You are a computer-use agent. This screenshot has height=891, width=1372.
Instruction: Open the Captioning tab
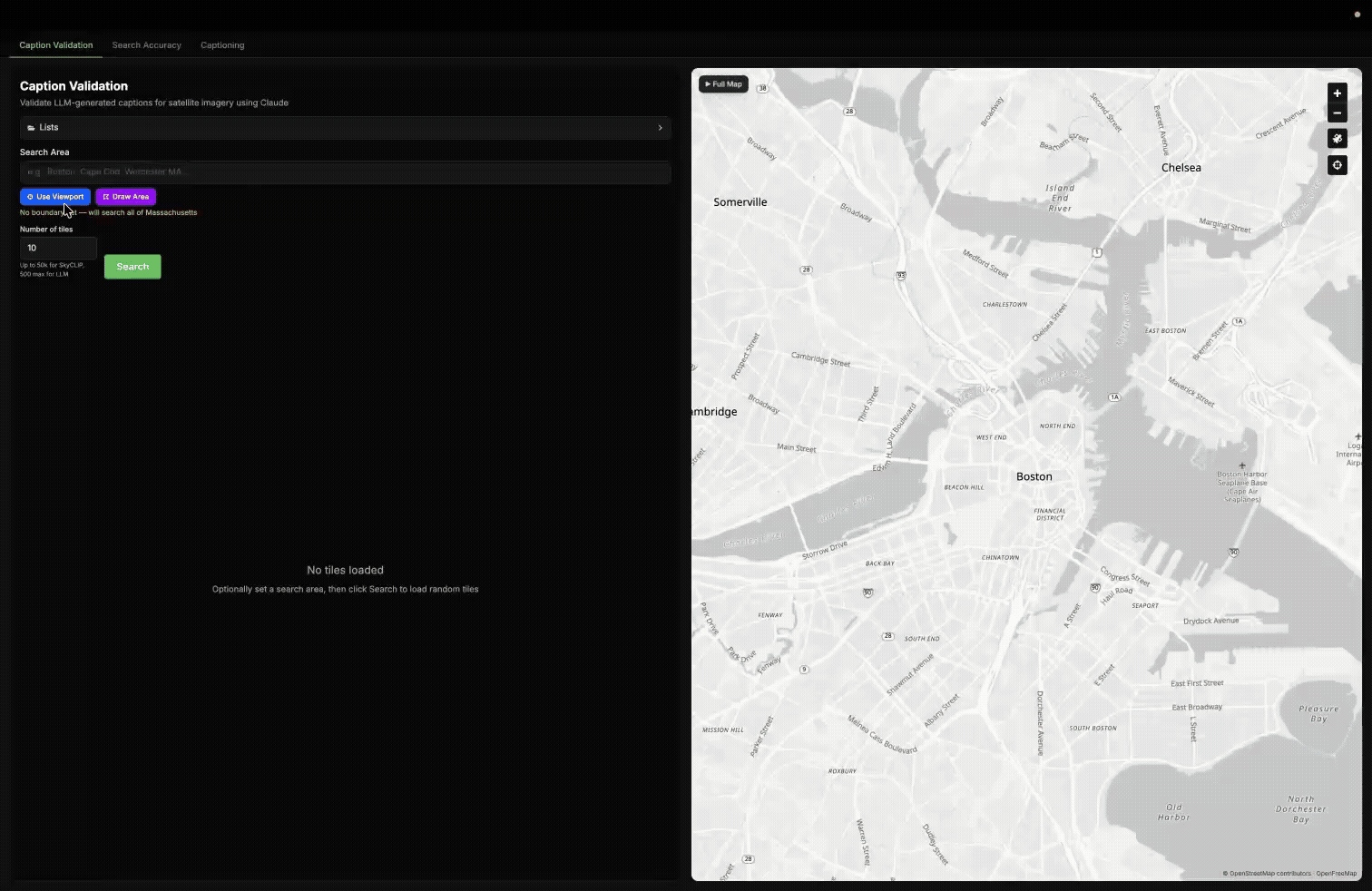222,45
